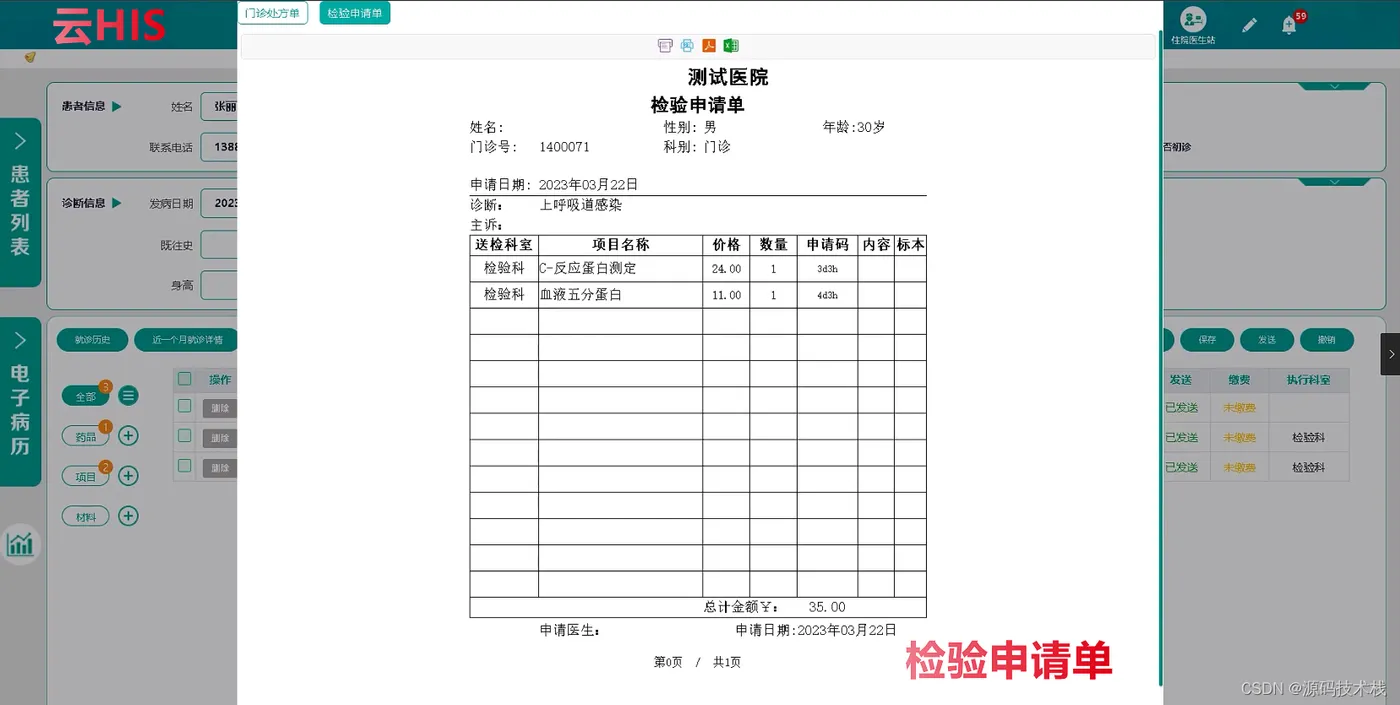Expand the 患者列表 side panel

[20, 202]
